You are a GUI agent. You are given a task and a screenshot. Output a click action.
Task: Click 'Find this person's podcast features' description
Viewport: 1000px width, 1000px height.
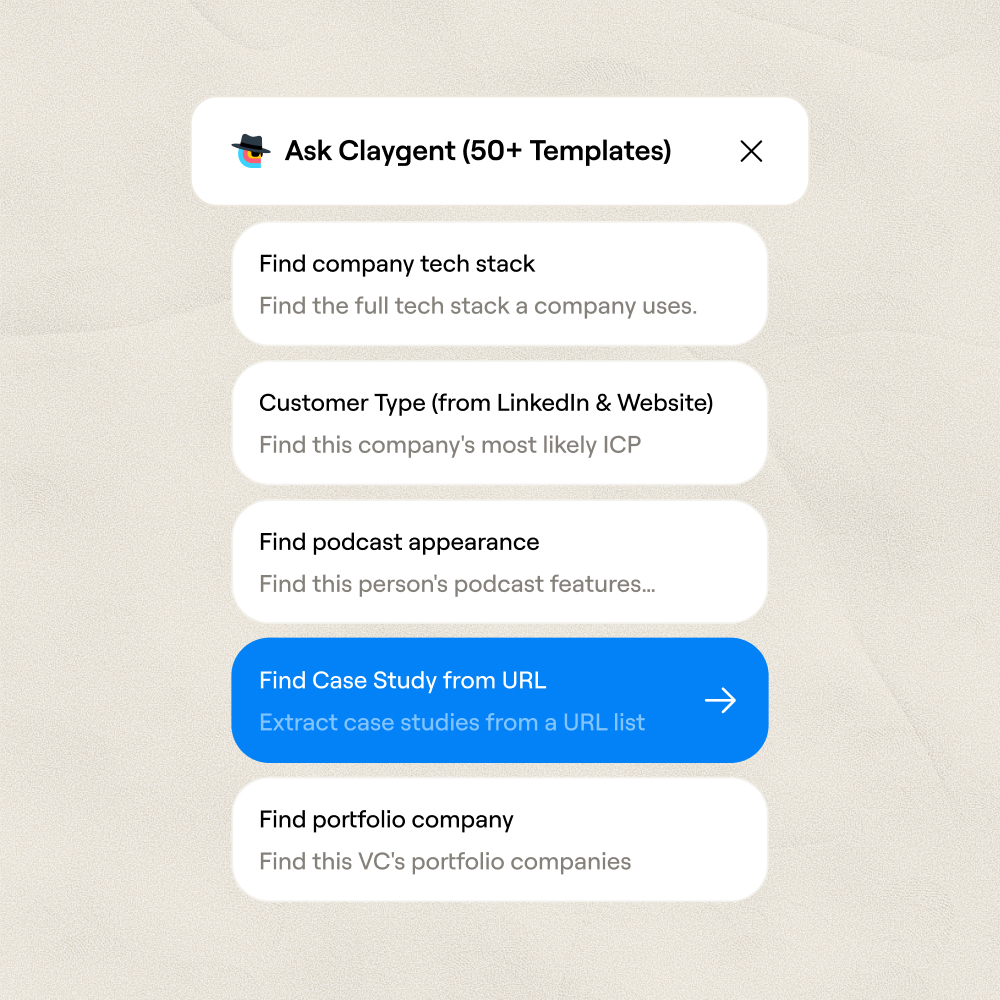click(x=457, y=584)
